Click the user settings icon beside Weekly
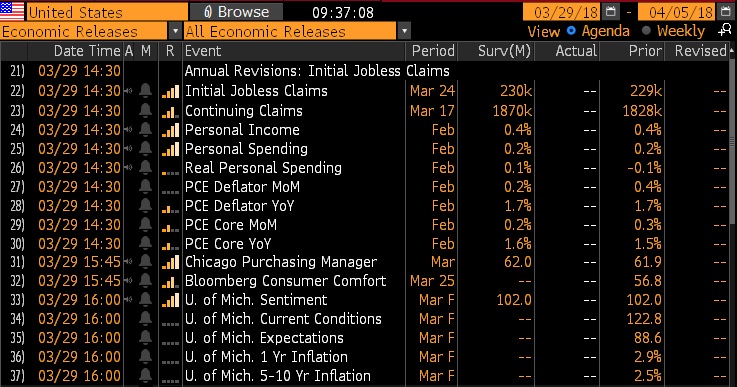This screenshot has width=737, height=387. 725,31
